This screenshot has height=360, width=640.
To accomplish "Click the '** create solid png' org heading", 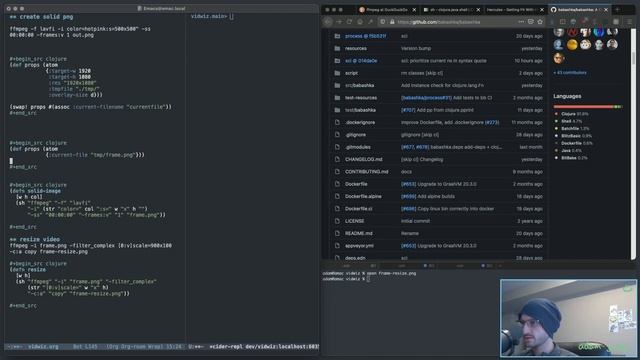I will (41, 17).
